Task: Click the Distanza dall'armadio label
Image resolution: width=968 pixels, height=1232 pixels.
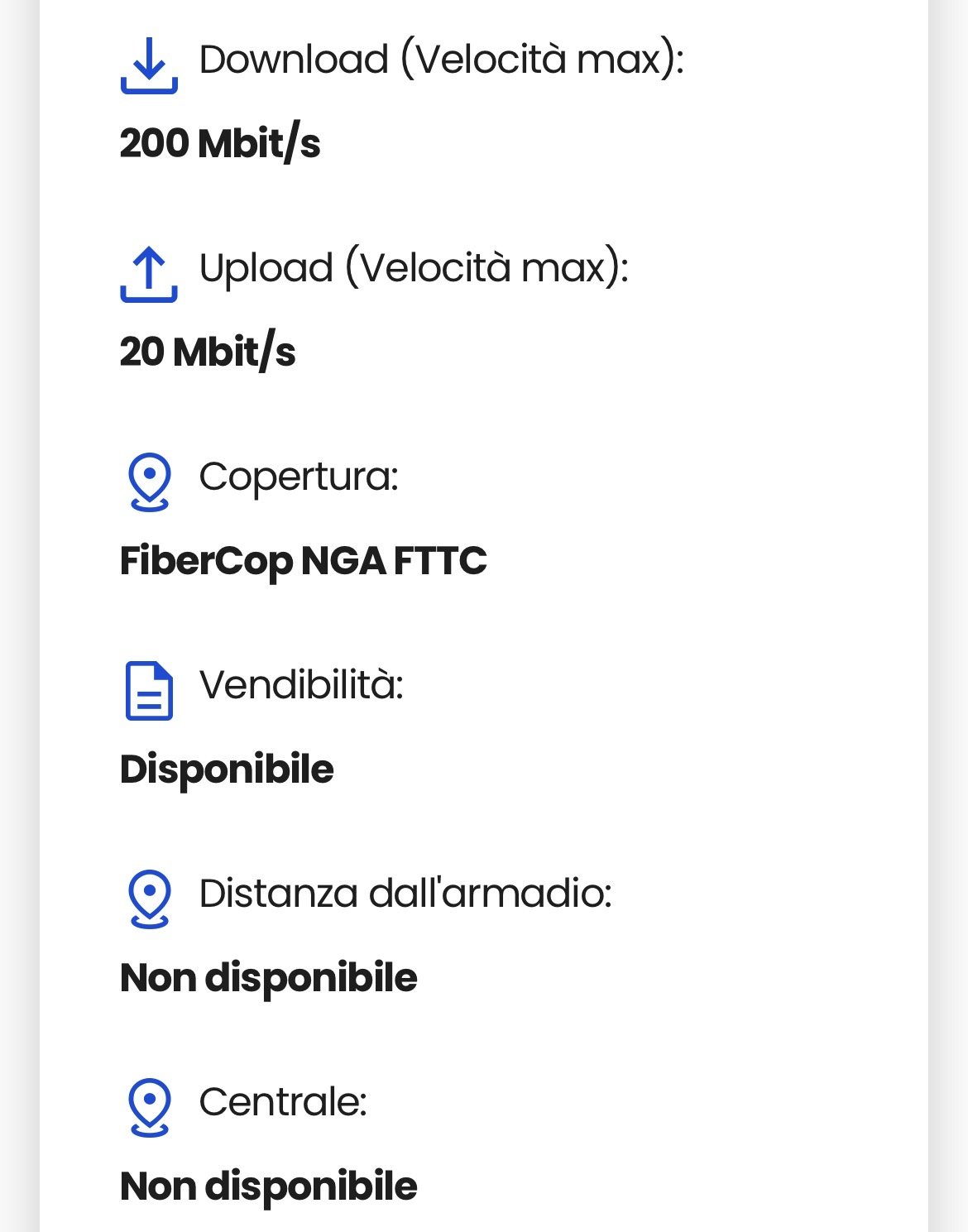Action: (405, 894)
